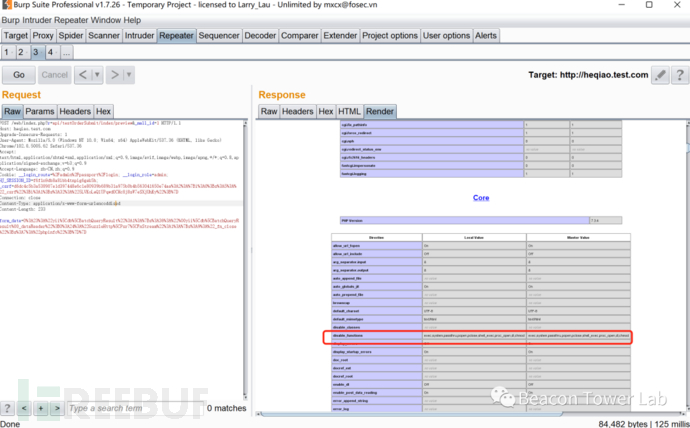
Task: Click the search term input field
Action: point(136,408)
